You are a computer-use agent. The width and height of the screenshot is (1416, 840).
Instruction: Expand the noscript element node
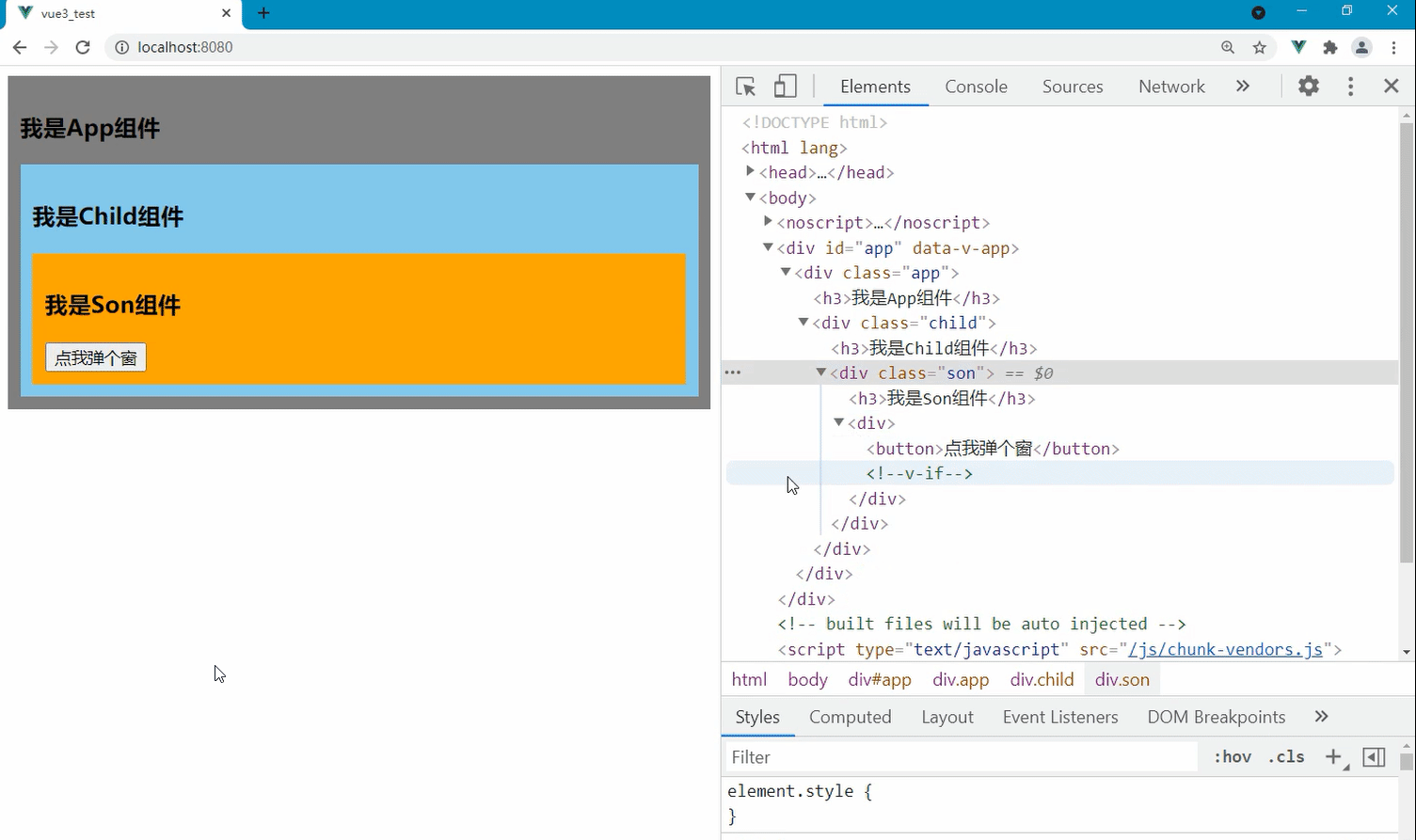pos(768,222)
